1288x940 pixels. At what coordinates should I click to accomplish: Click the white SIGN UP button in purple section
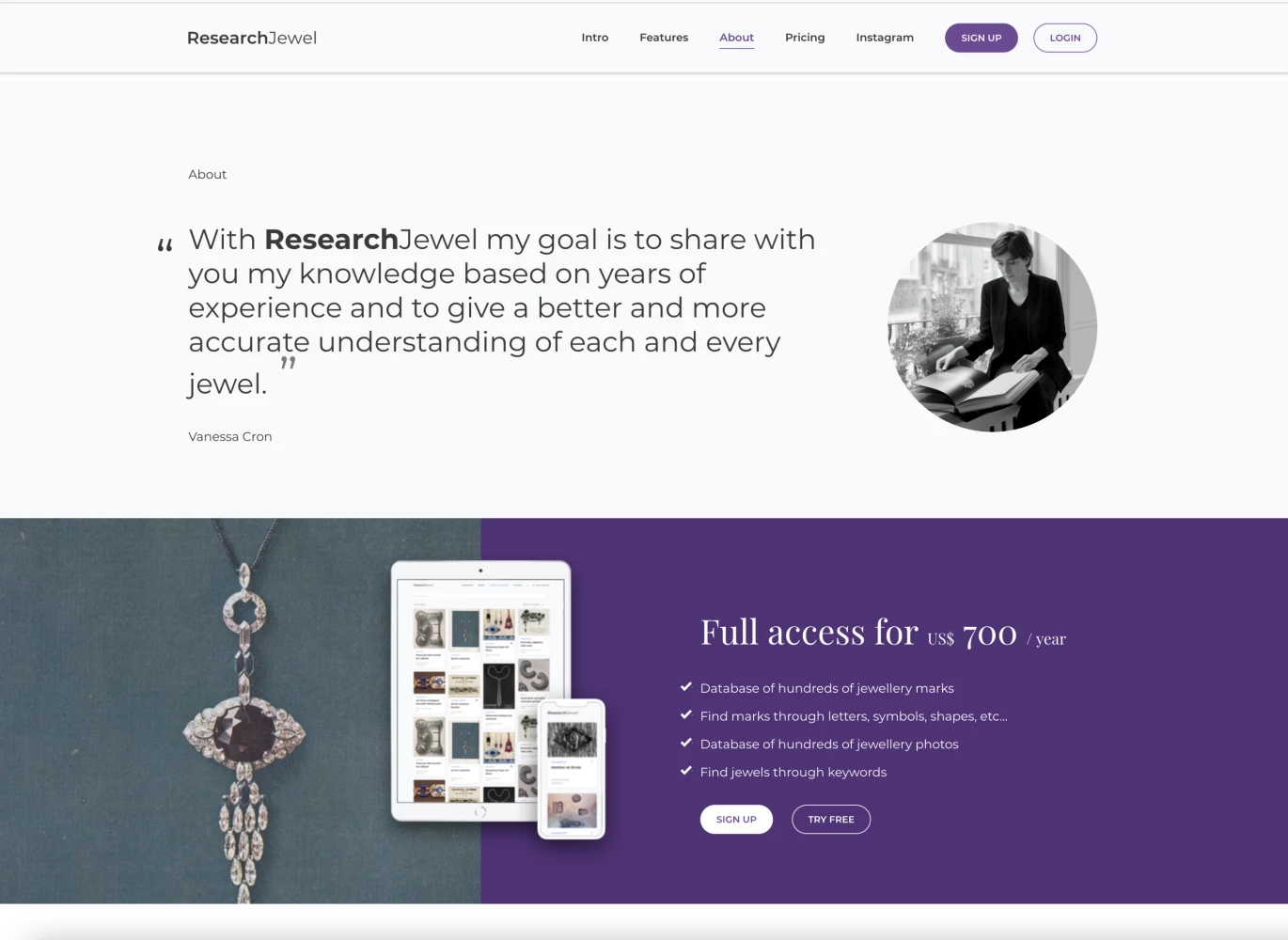coord(736,820)
